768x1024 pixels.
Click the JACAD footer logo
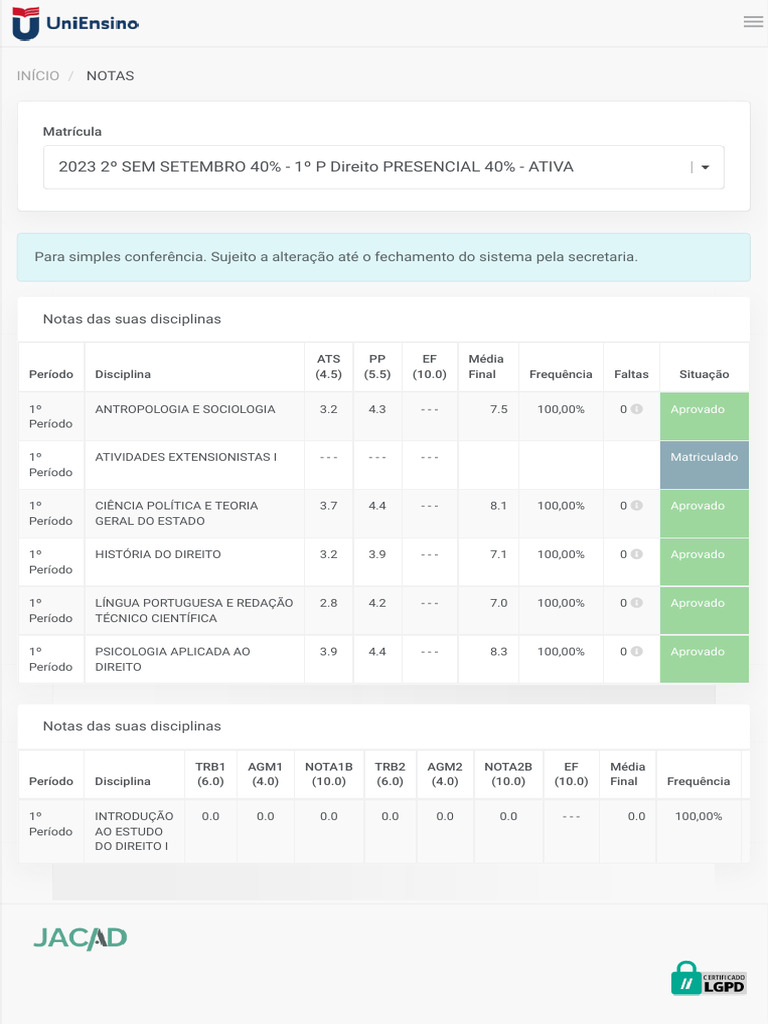coord(80,938)
